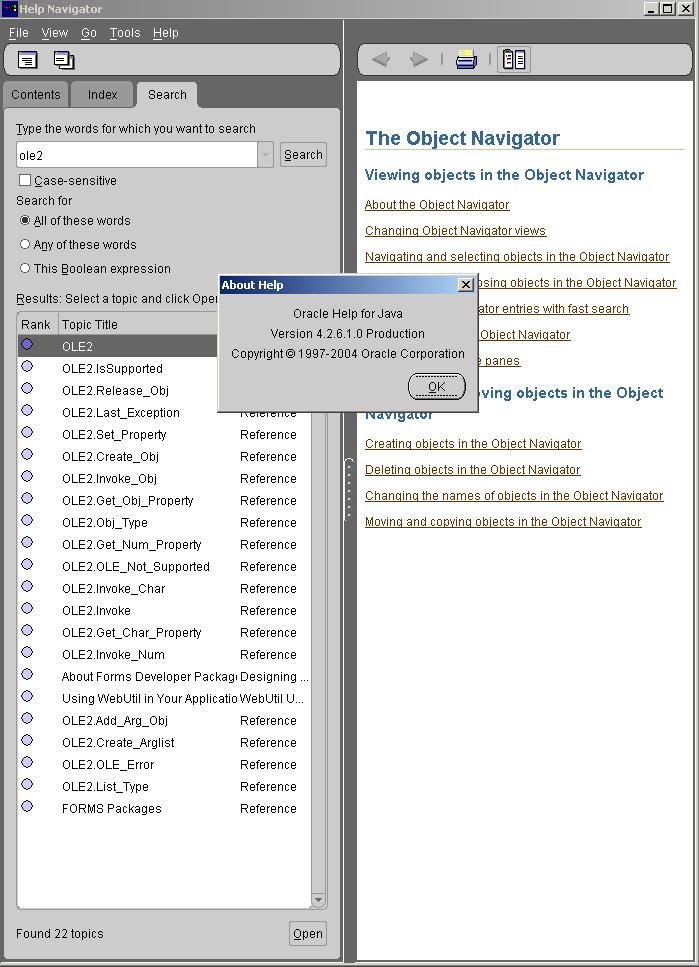Click the book-pages toolbar icon in content pane
The image size is (699, 967).
pyautogui.click(x=514, y=59)
